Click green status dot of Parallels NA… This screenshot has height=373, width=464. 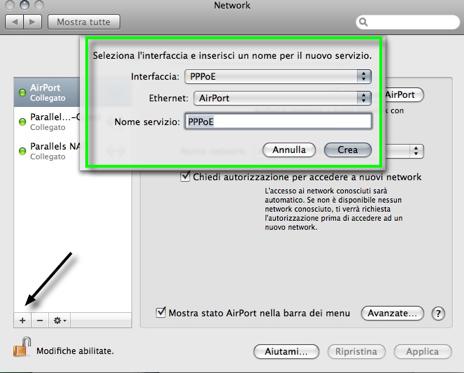pos(22,151)
